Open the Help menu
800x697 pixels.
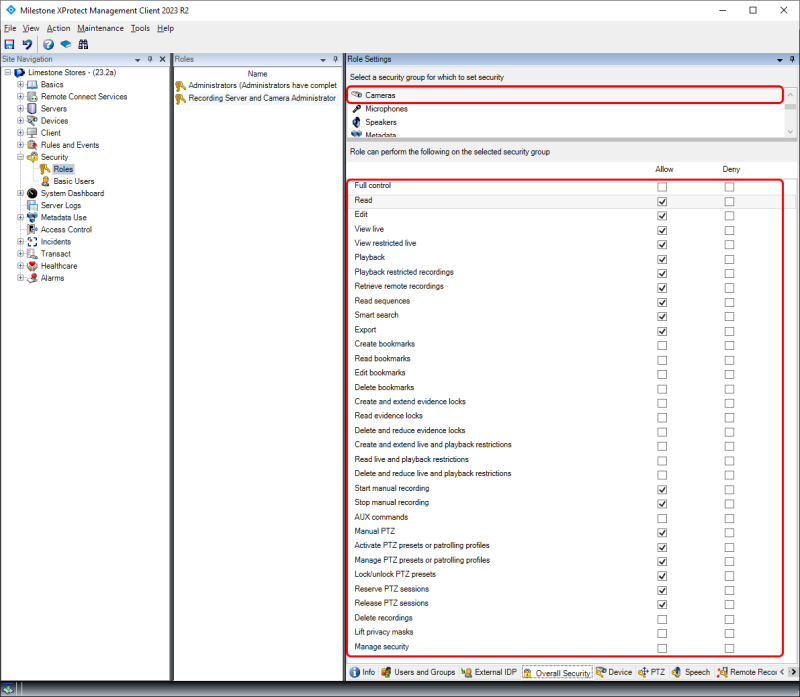165,29
